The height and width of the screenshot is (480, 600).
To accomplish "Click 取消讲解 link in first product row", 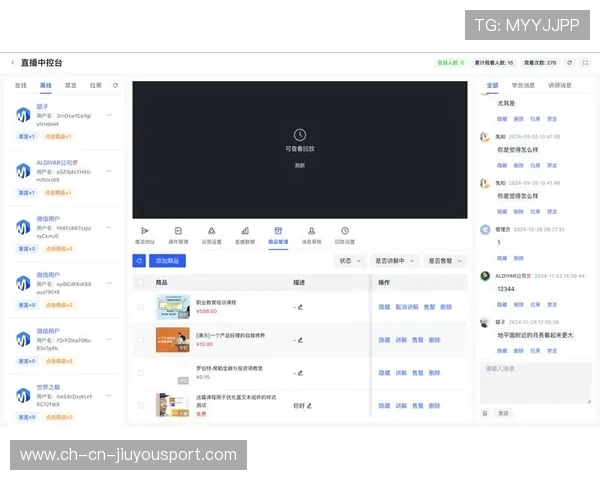I will pos(407,307).
